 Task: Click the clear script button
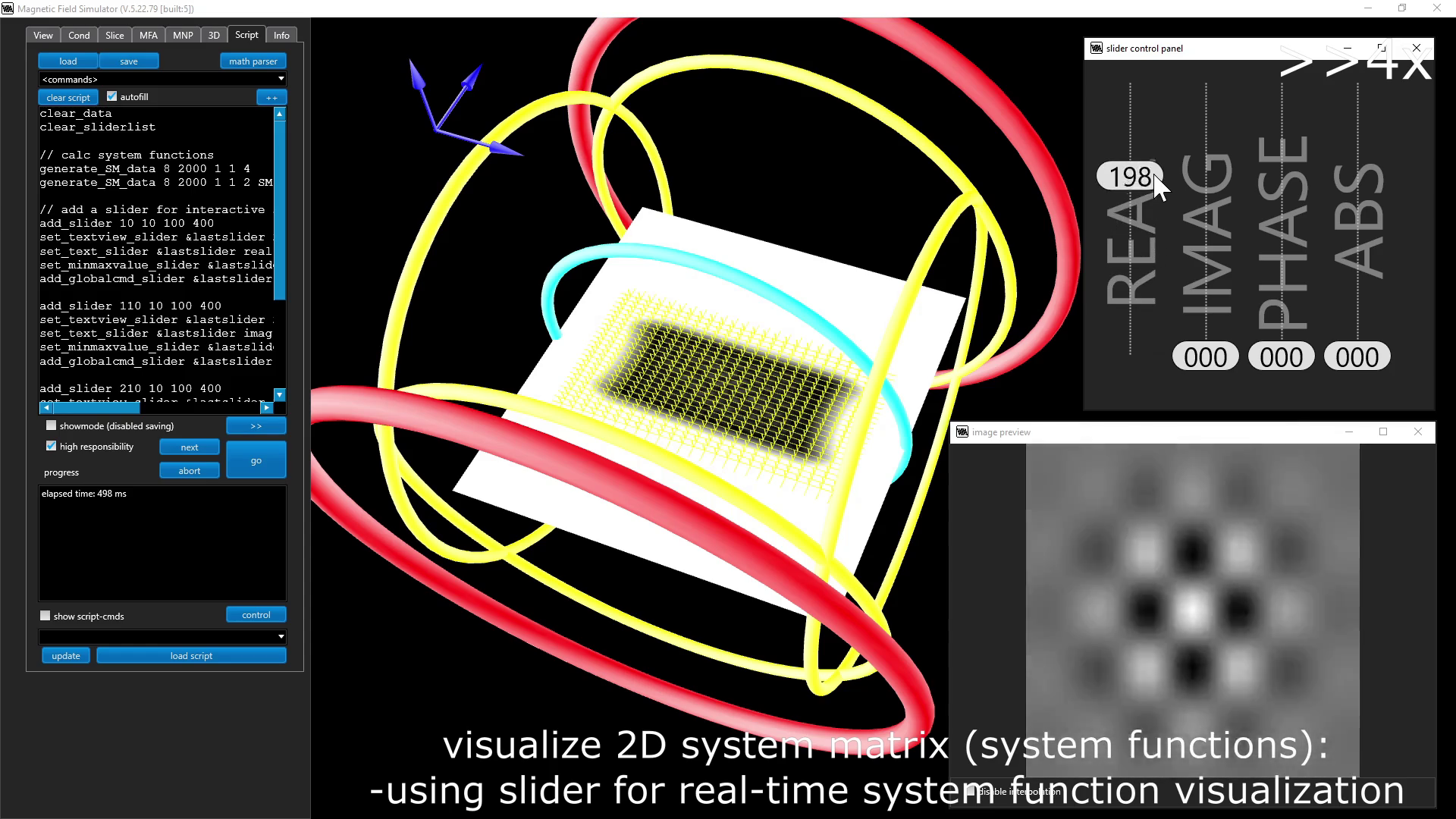pos(68,97)
